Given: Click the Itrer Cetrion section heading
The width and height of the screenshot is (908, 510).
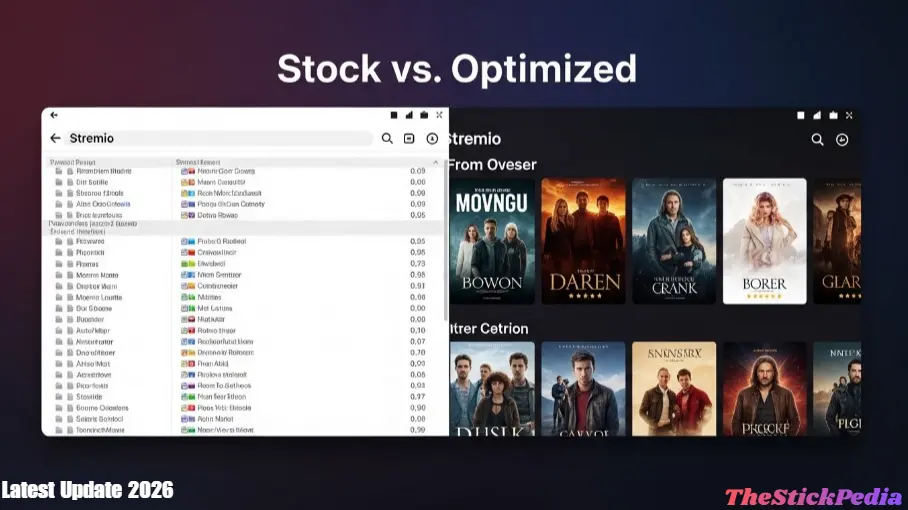Looking at the screenshot, I should pyautogui.click(x=489, y=329).
